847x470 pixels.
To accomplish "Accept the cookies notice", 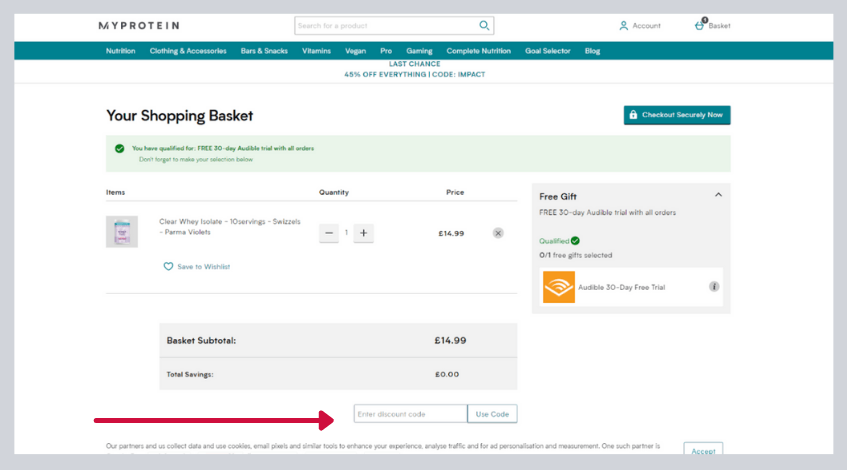I will (x=703, y=451).
